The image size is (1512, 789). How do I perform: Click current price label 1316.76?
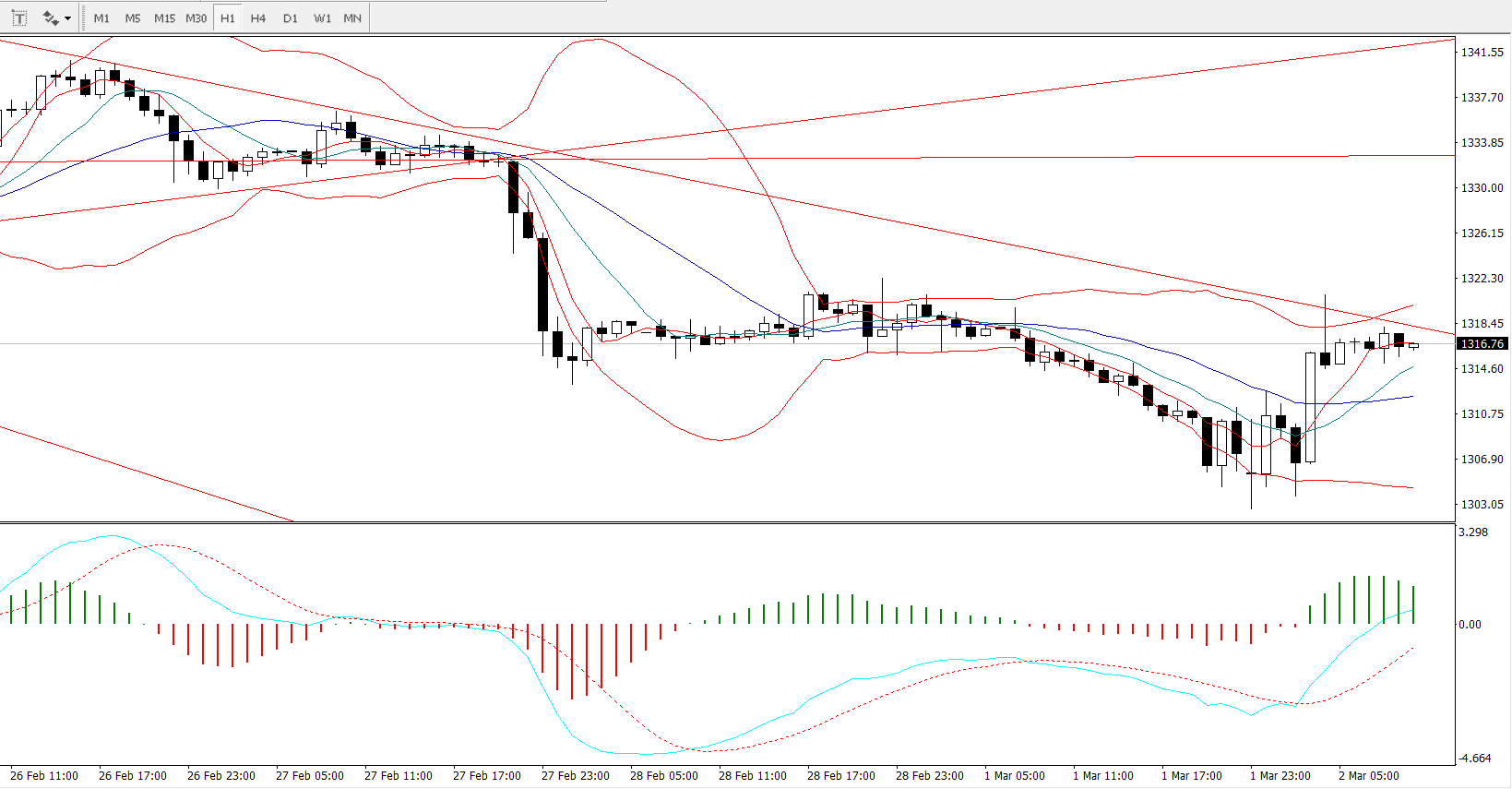pyautogui.click(x=1482, y=343)
